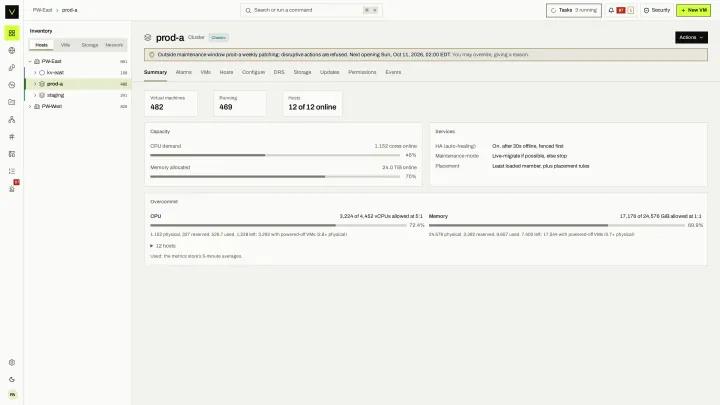The width and height of the screenshot is (720, 405).
Task: Switch to the cluster Storage tab
Action: click(303, 72)
